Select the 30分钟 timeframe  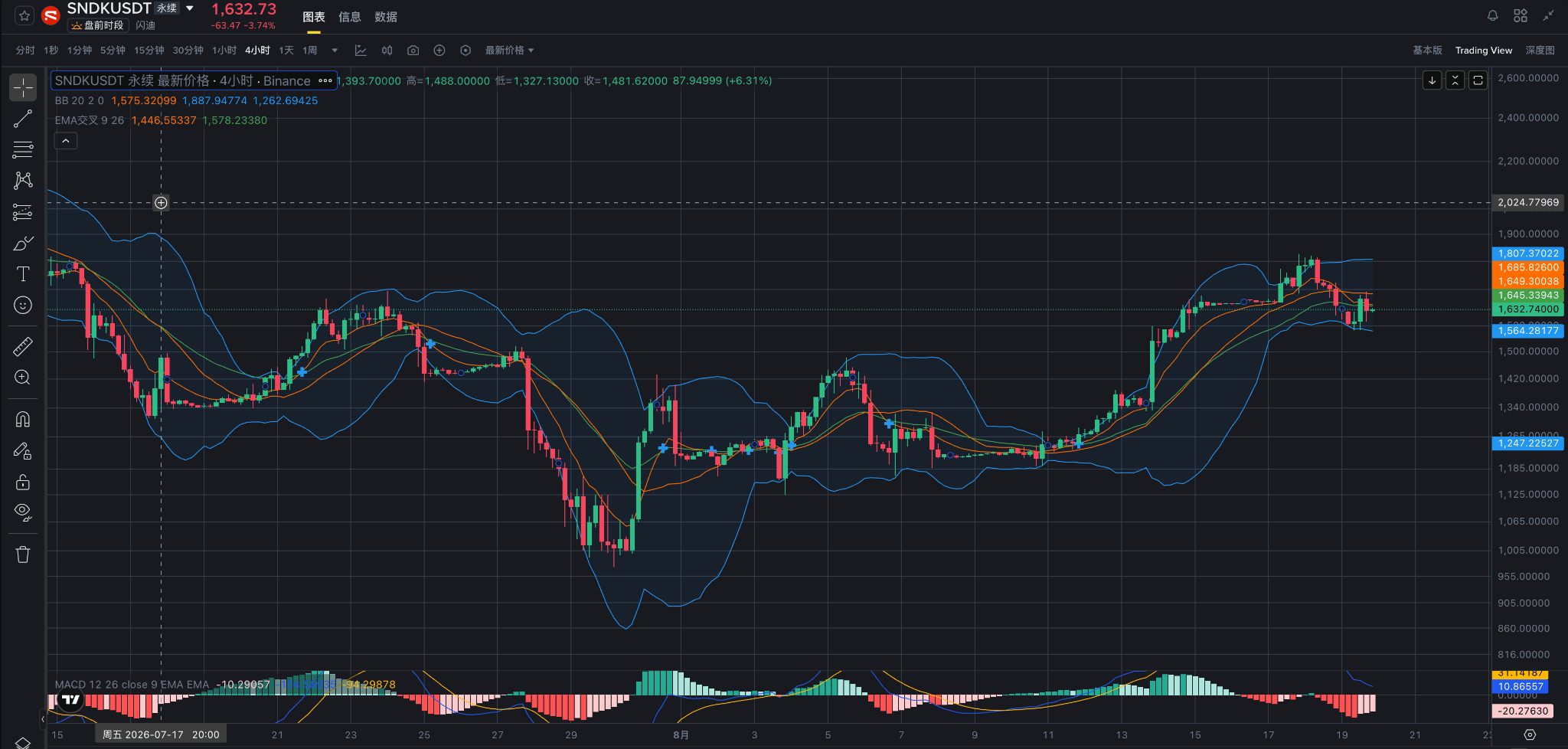(188, 51)
